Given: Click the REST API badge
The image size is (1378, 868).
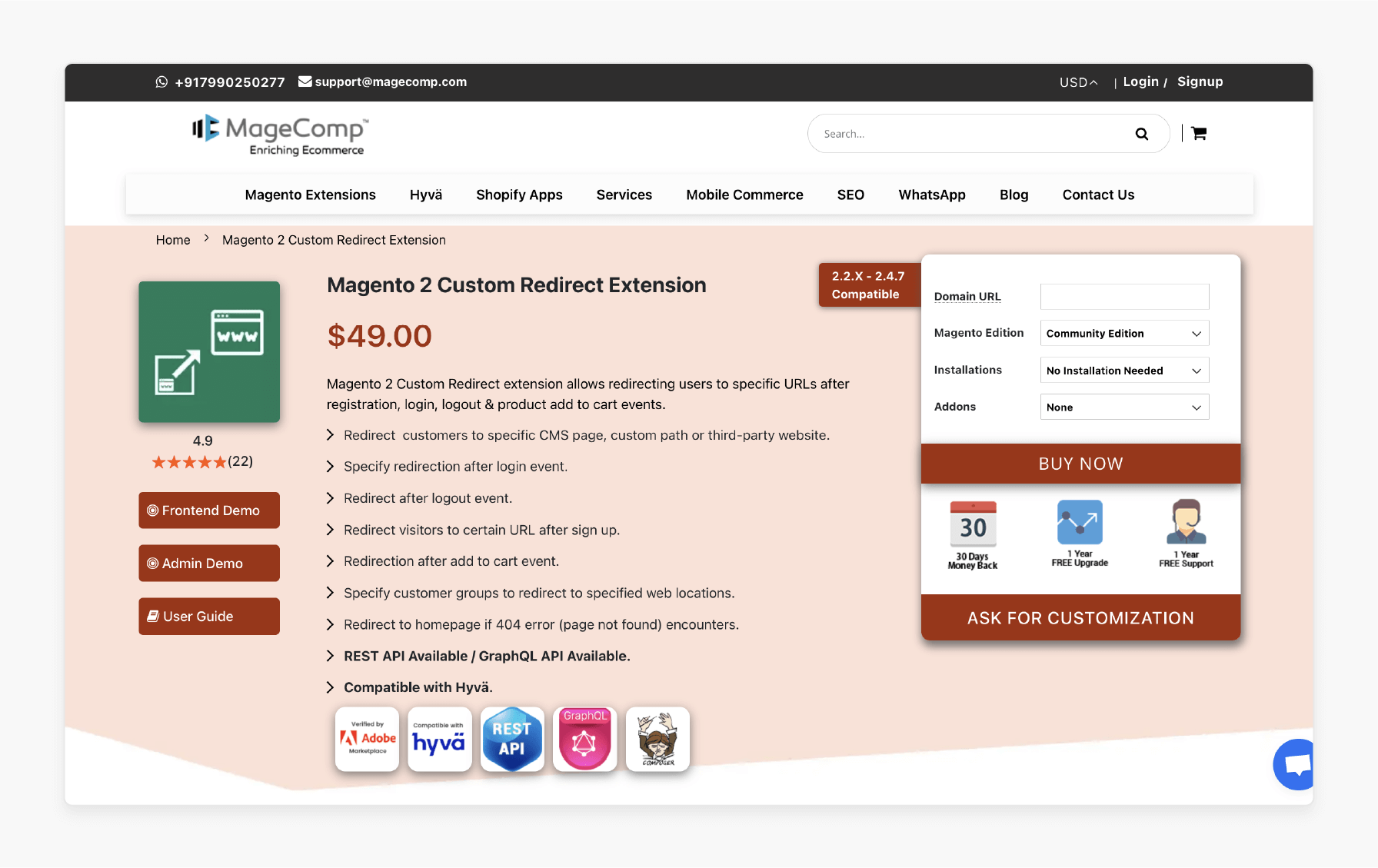Looking at the screenshot, I should 512,739.
